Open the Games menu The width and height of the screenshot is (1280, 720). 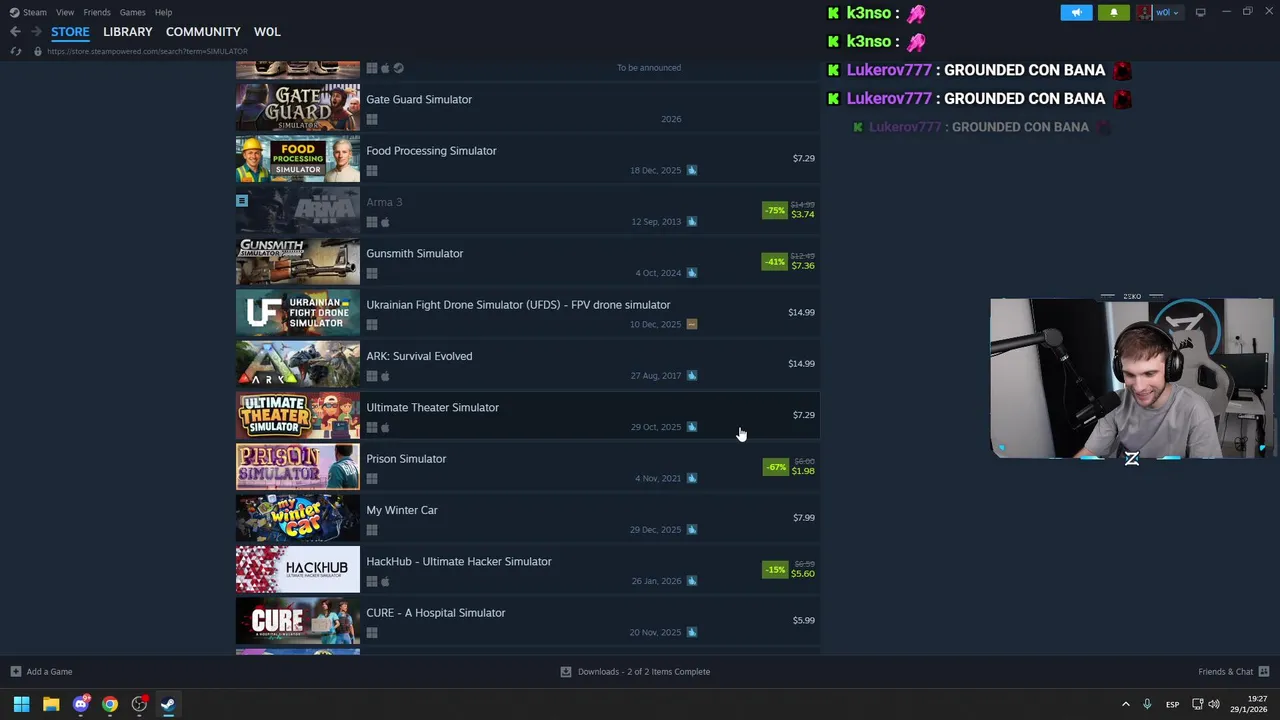132,12
